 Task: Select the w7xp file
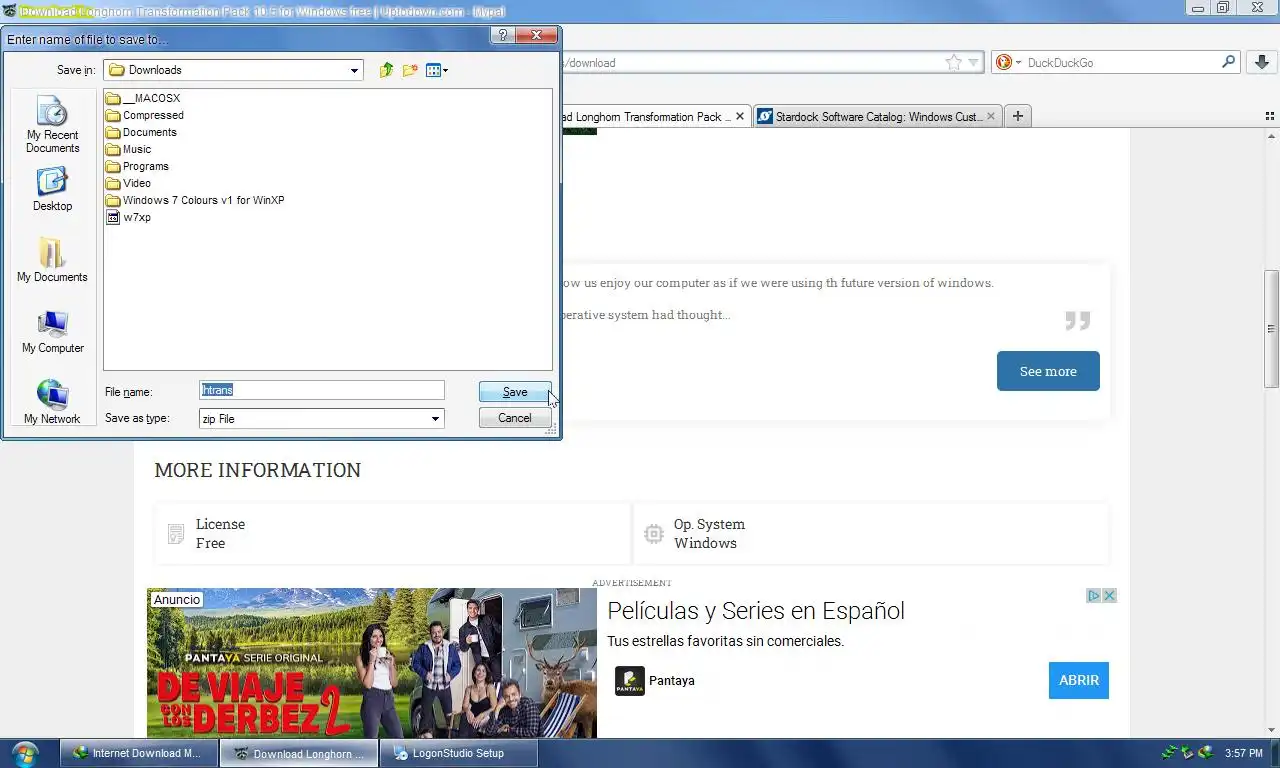128,217
